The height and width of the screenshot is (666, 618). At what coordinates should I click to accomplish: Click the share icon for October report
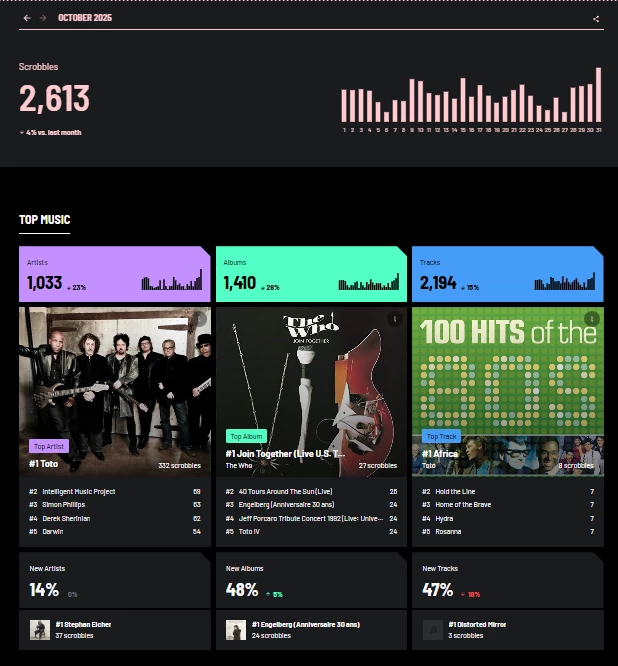click(596, 19)
